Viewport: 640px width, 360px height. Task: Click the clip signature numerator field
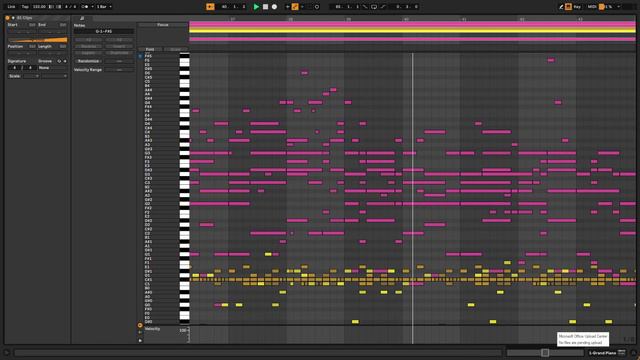(x=14, y=68)
